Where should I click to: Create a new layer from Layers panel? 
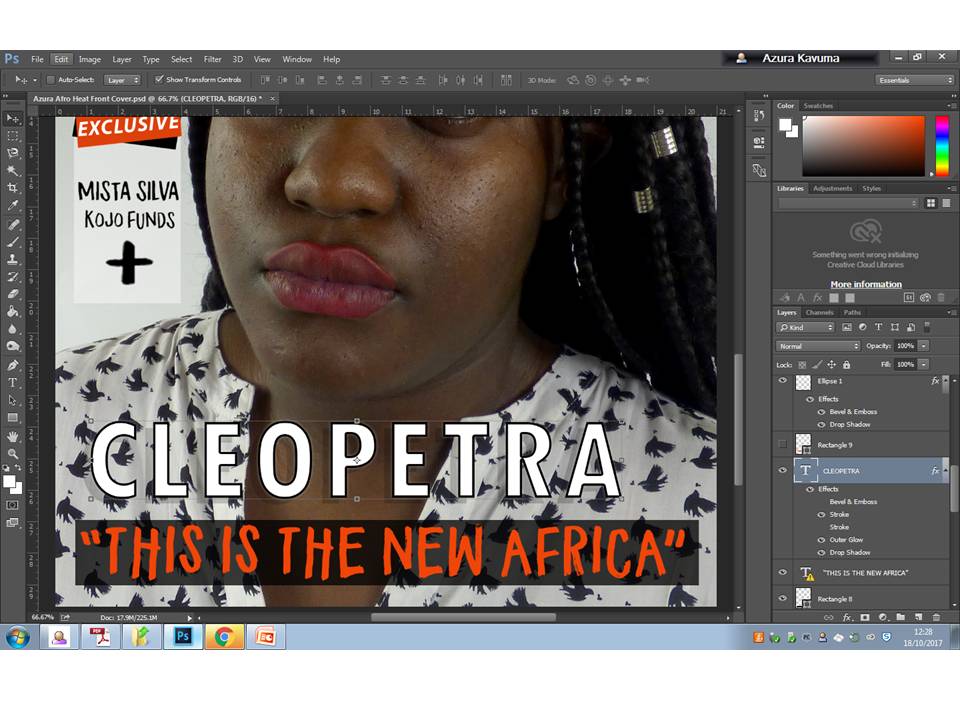tap(918, 617)
